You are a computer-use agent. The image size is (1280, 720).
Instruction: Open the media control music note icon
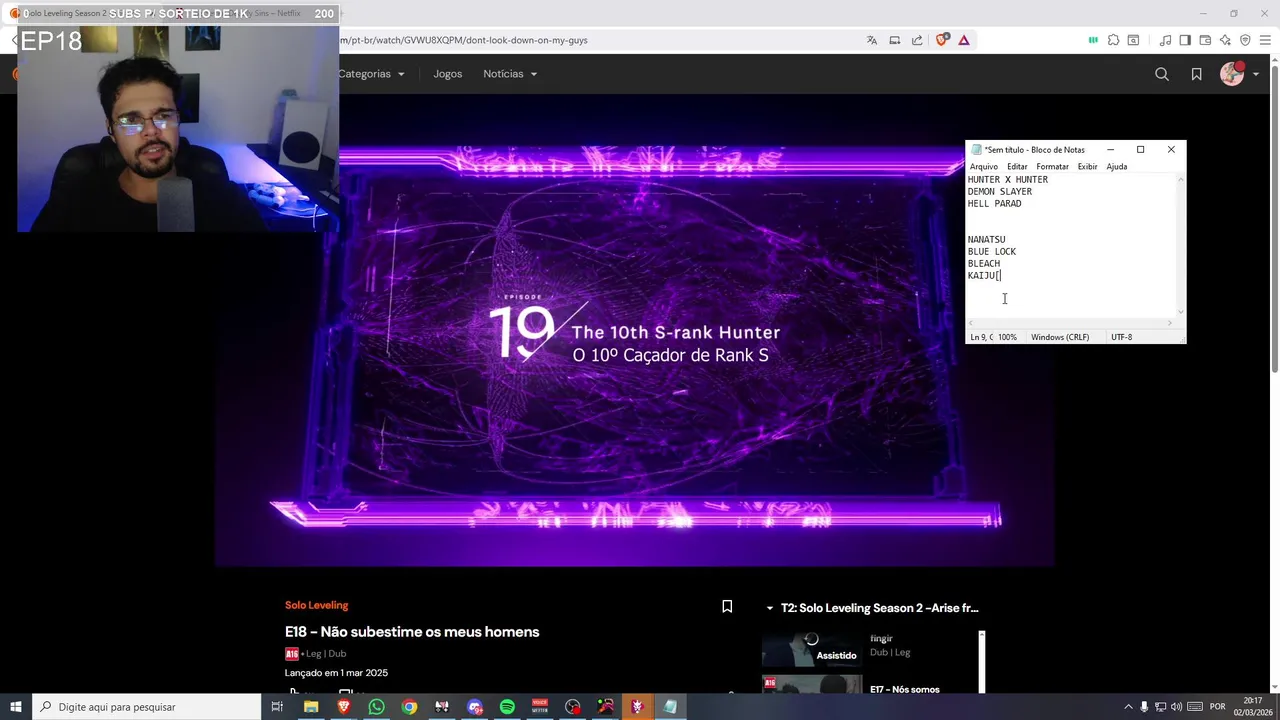(1165, 40)
